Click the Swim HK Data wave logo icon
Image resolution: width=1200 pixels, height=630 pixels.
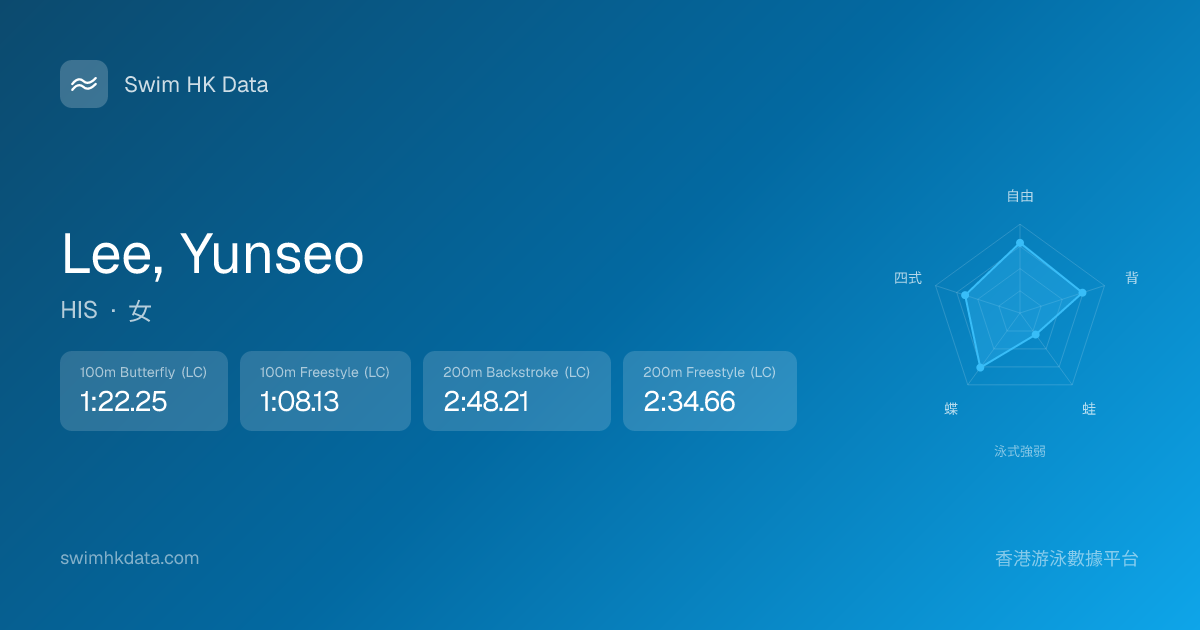(84, 84)
